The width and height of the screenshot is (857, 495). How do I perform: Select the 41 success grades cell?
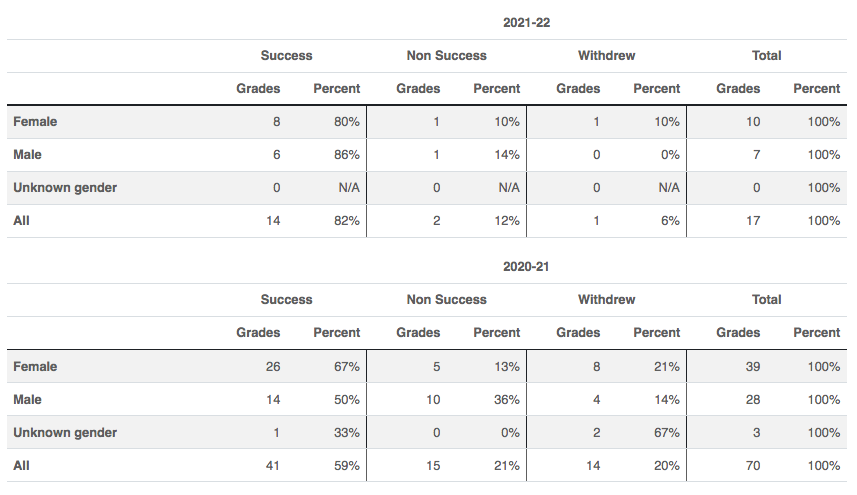click(x=272, y=466)
